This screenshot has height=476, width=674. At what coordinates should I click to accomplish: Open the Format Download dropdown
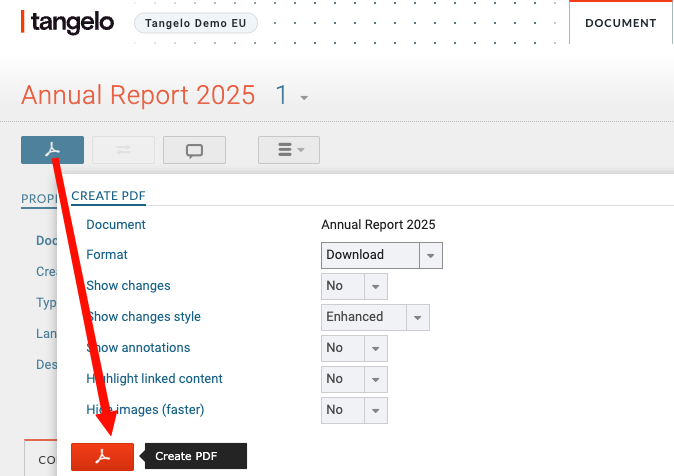(x=382, y=255)
